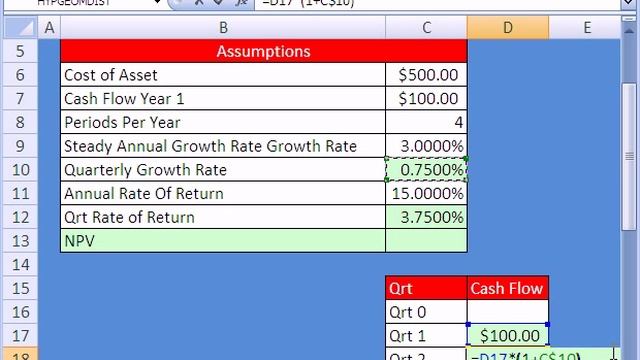The height and width of the screenshot is (360, 640).
Task: Select the empty cash flow cell for Qrt 0
Action: [508, 311]
